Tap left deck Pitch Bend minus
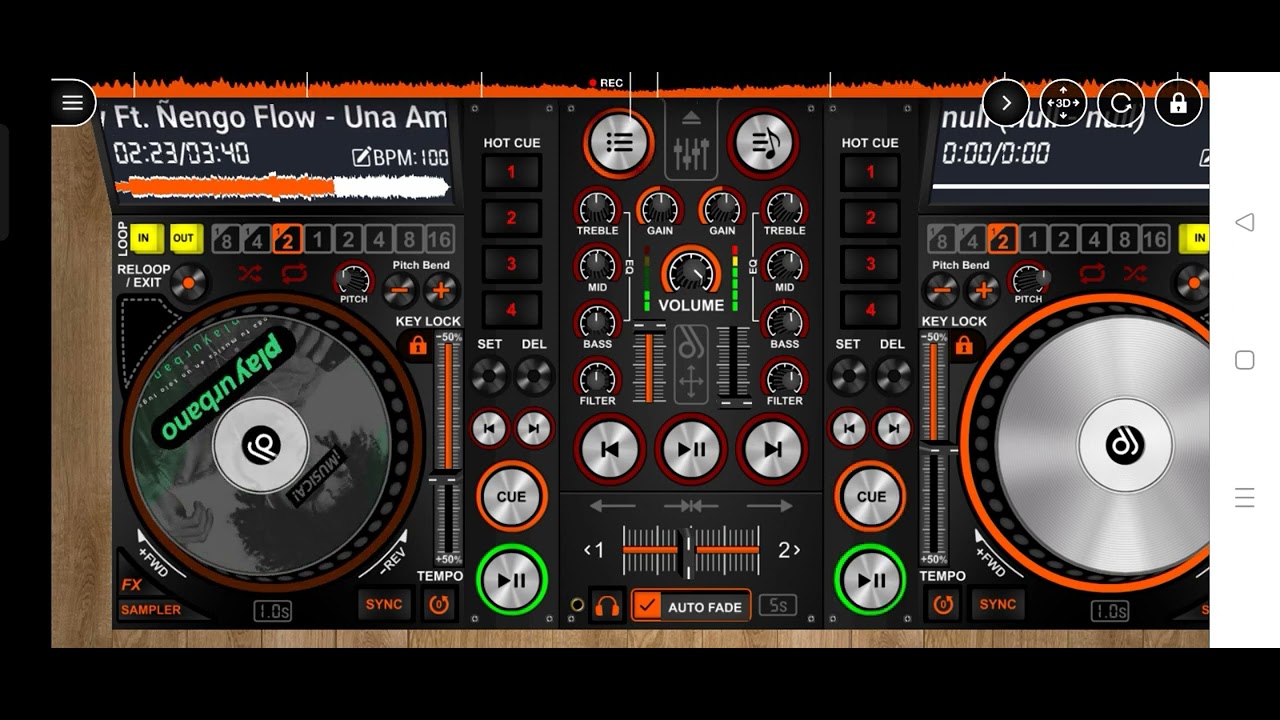 [x=400, y=290]
